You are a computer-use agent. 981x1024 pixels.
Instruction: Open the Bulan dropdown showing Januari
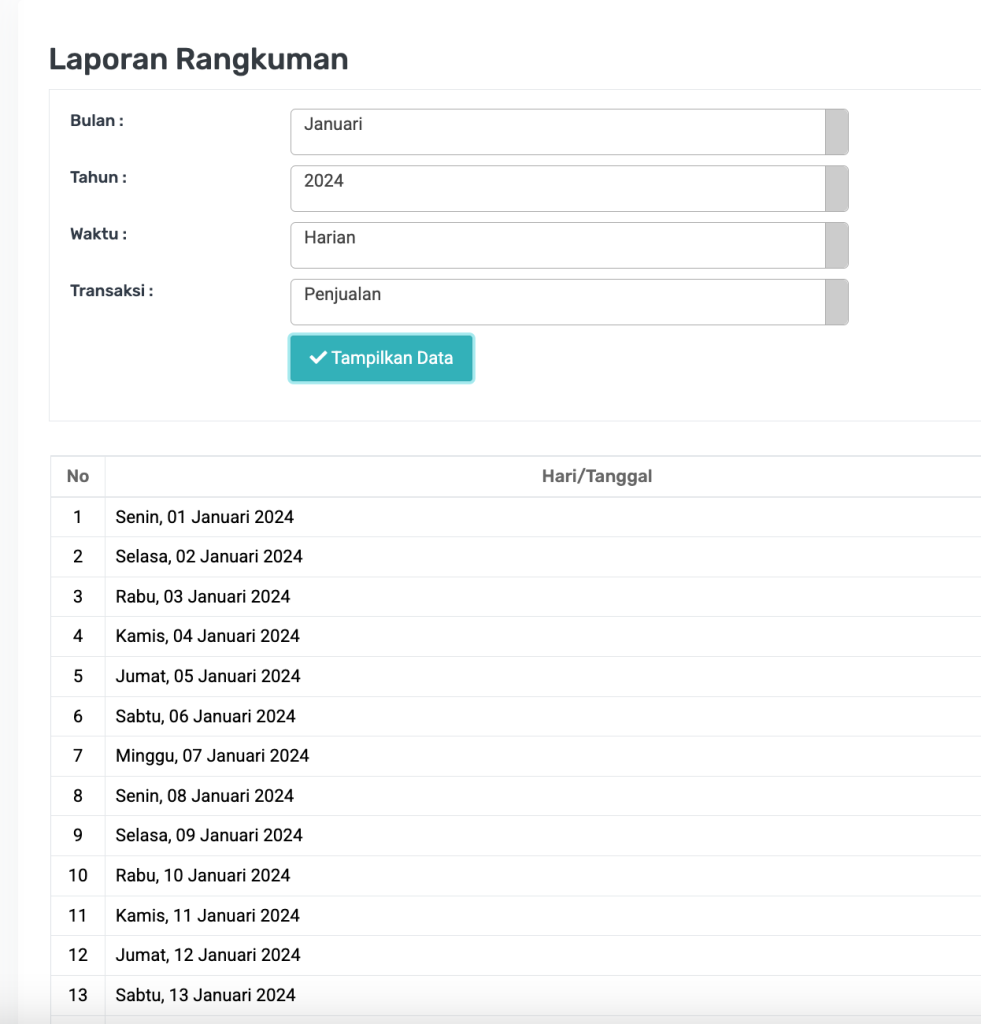pos(557,132)
